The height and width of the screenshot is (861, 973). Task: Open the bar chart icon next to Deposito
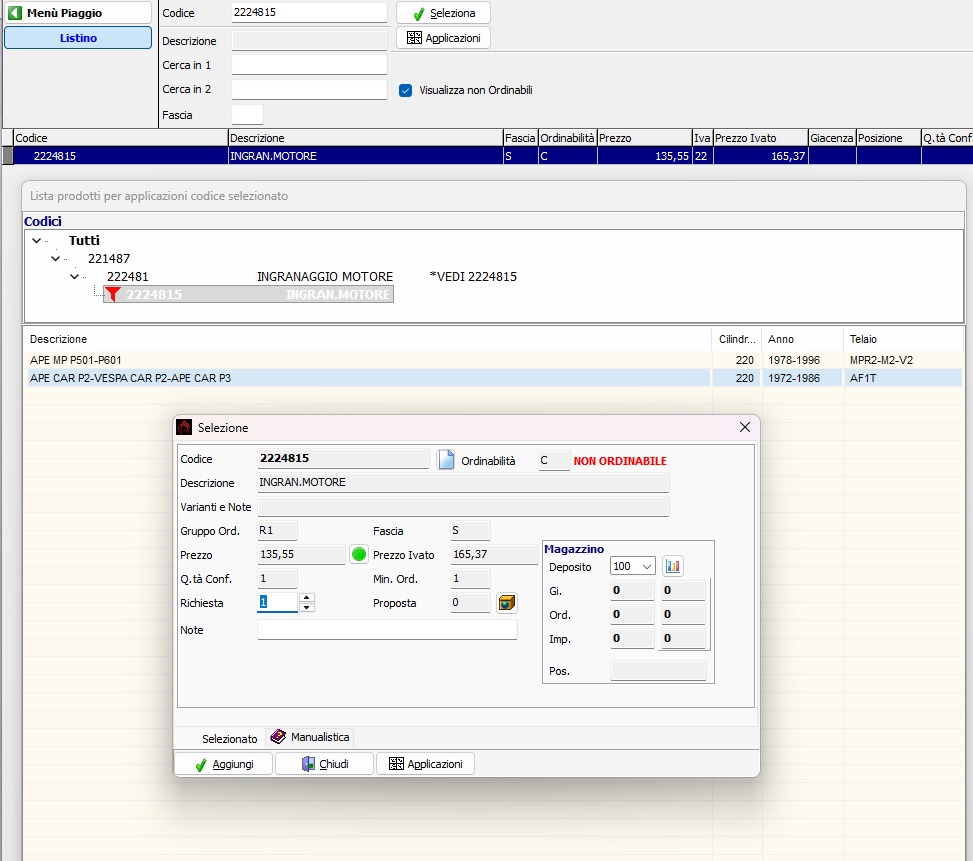coord(673,566)
